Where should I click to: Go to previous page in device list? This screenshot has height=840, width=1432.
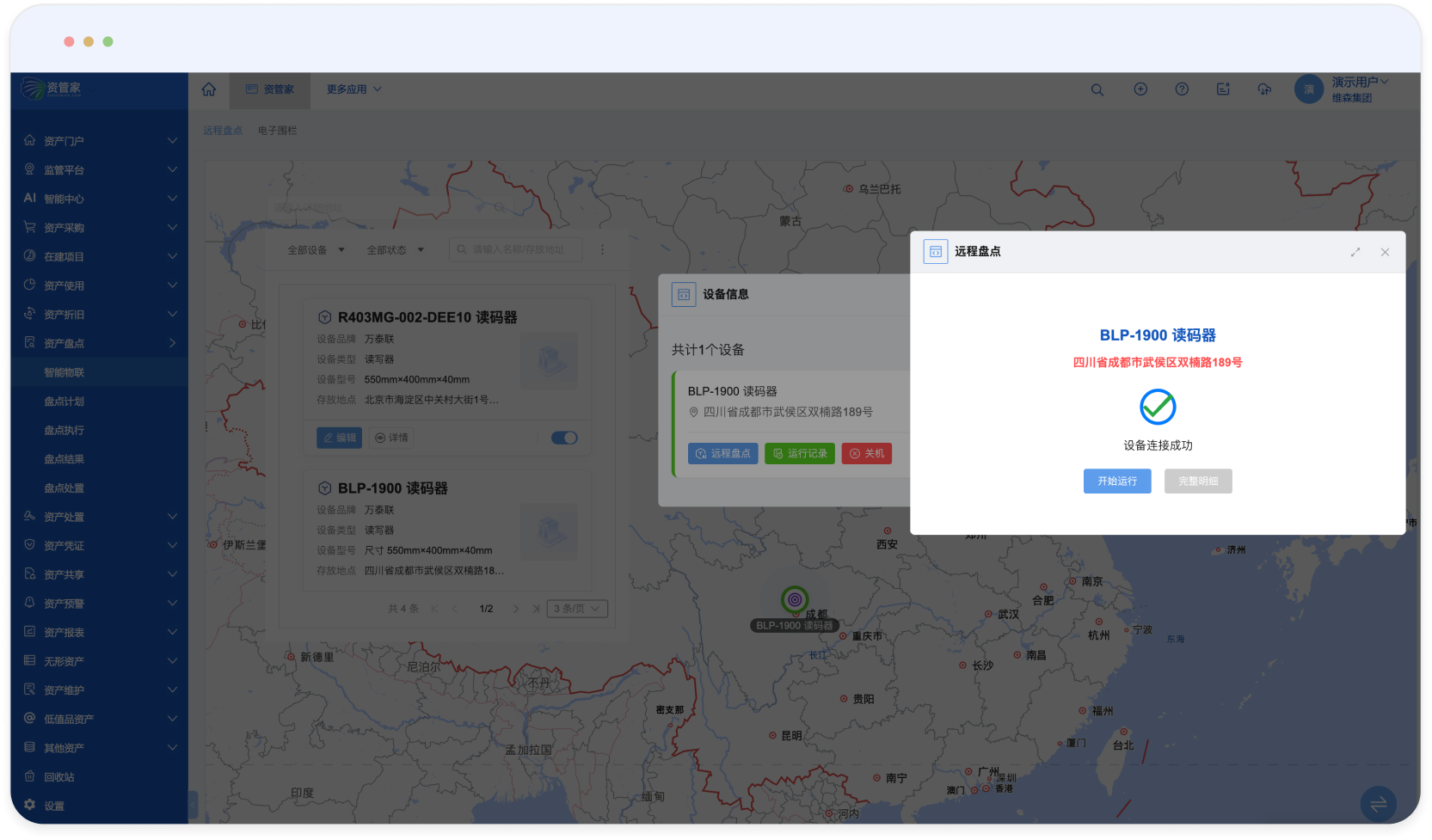[x=454, y=609]
